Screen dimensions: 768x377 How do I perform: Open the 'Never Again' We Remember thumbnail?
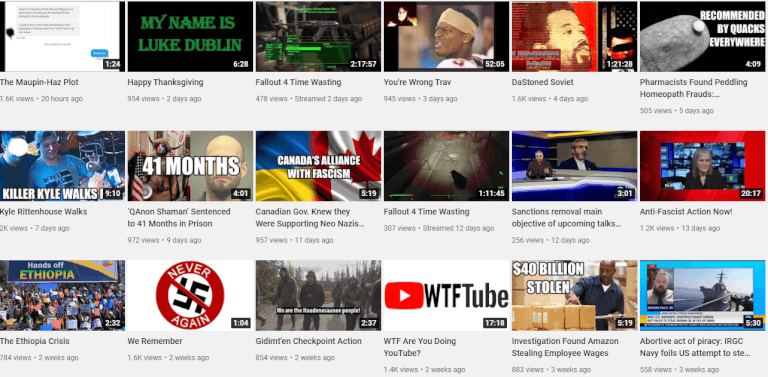point(190,295)
